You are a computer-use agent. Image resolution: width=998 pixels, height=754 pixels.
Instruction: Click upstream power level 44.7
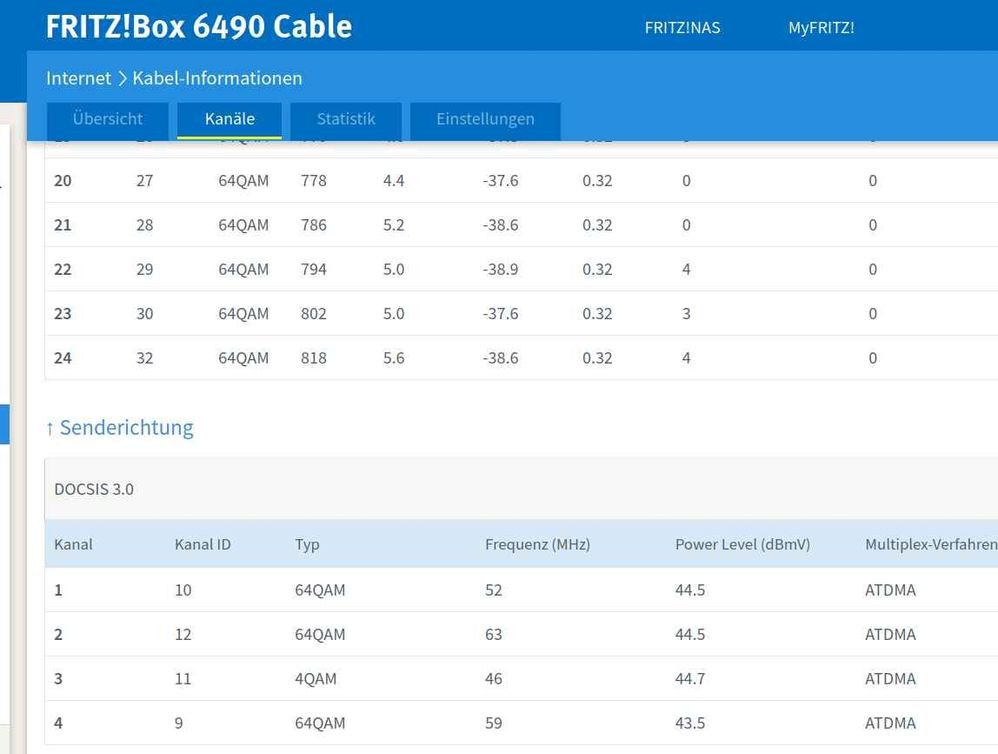click(x=690, y=680)
